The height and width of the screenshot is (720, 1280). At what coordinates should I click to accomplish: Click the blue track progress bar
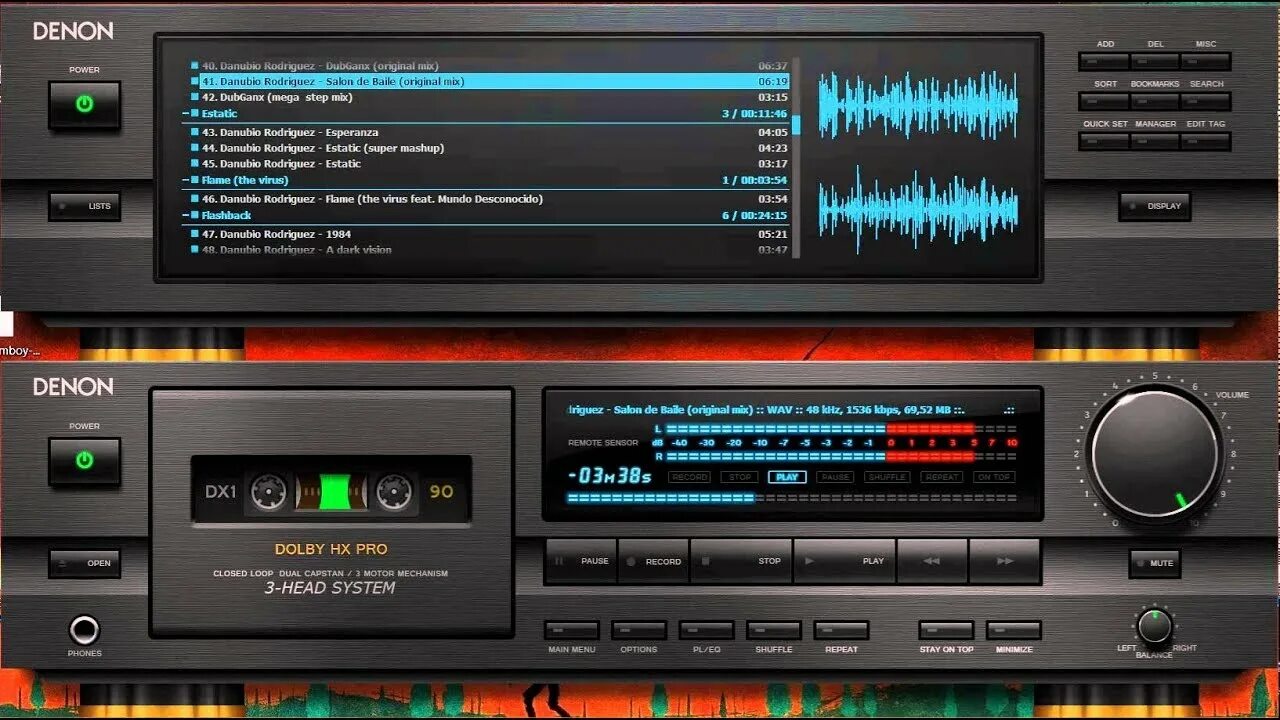click(x=792, y=497)
